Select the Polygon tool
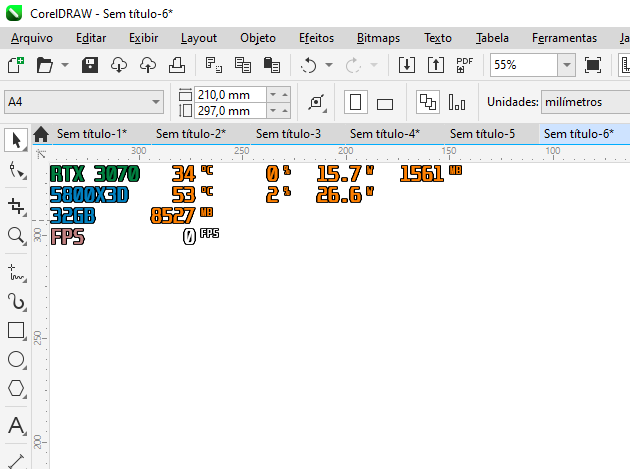Viewport: 630px width, 469px height. (16, 389)
